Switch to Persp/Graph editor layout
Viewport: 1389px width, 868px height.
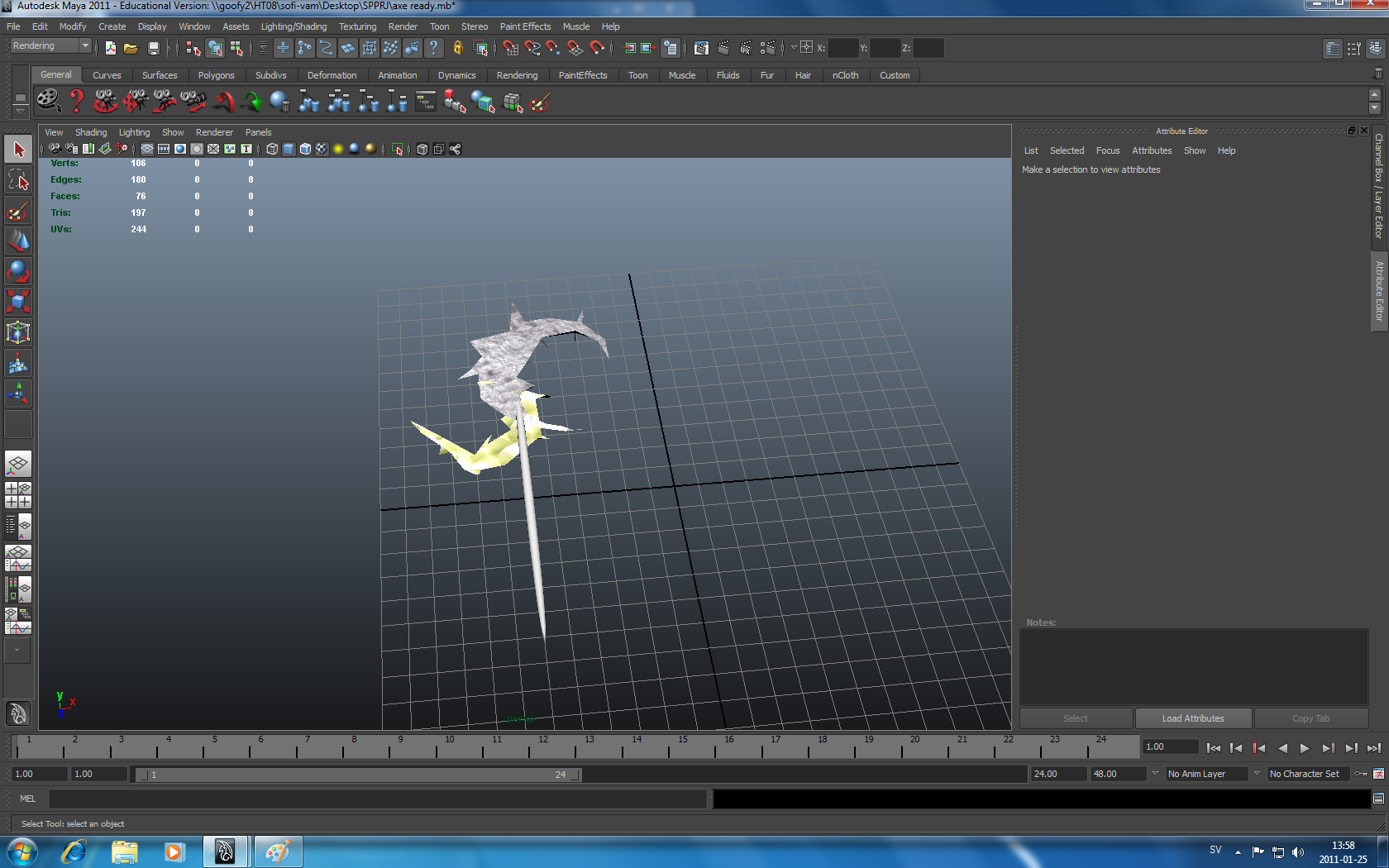[x=18, y=557]
